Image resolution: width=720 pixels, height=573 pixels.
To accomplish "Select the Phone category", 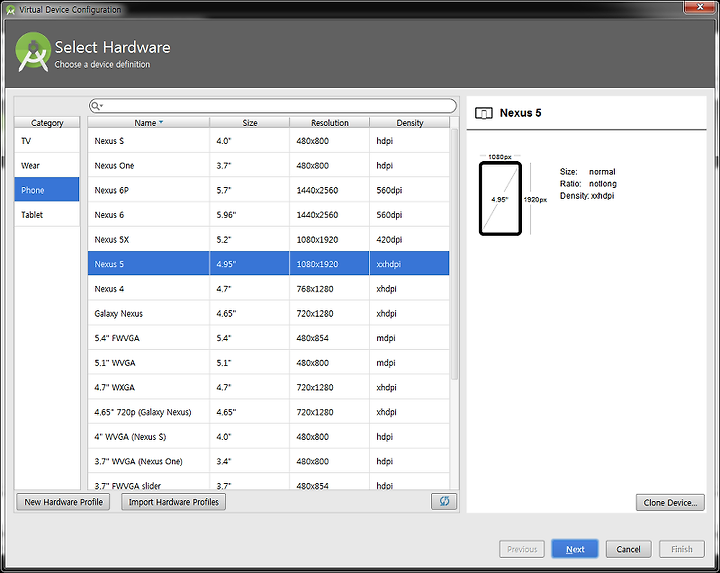I will click(47, 190).
